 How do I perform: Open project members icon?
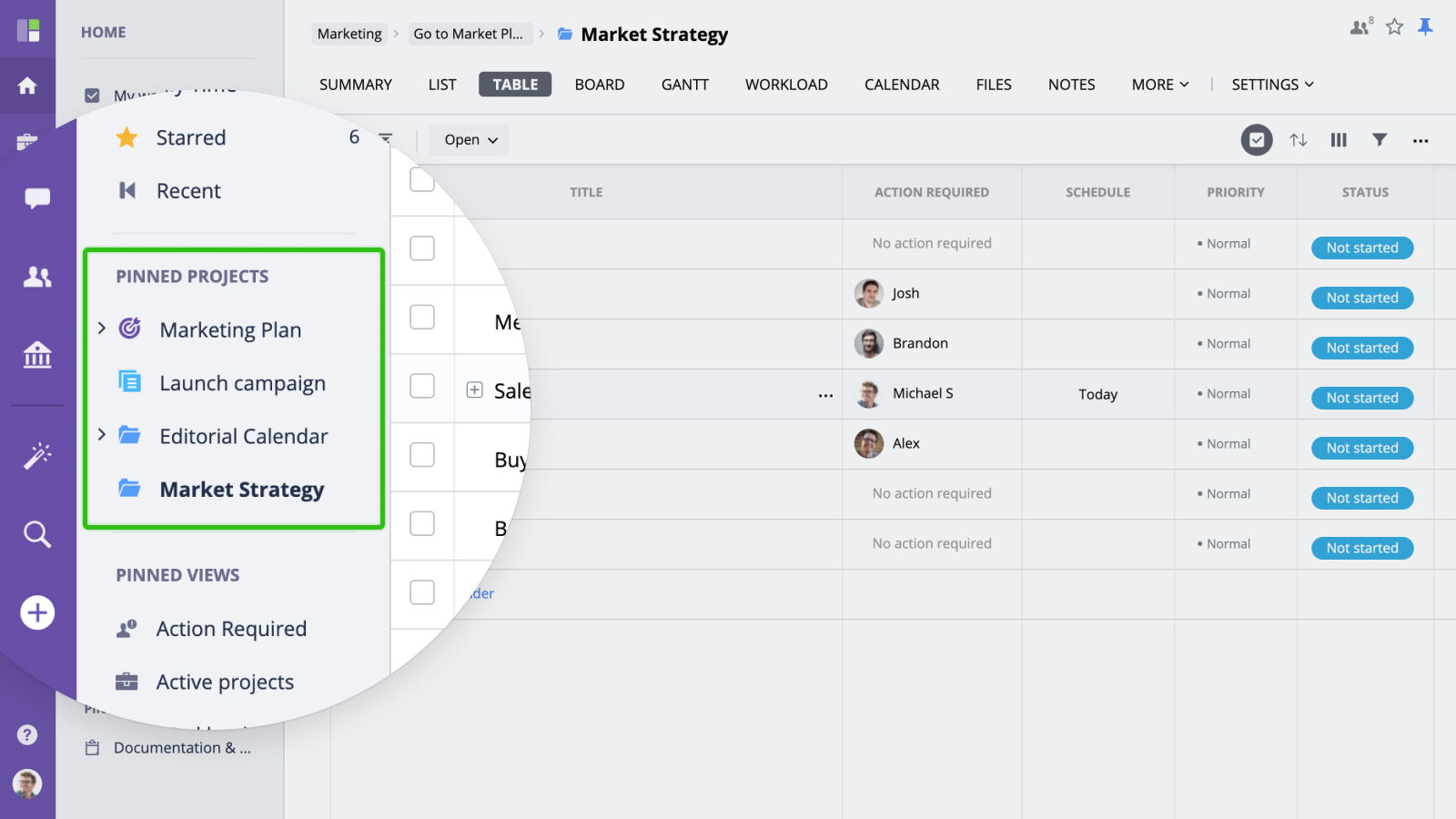coord(1361,27)
